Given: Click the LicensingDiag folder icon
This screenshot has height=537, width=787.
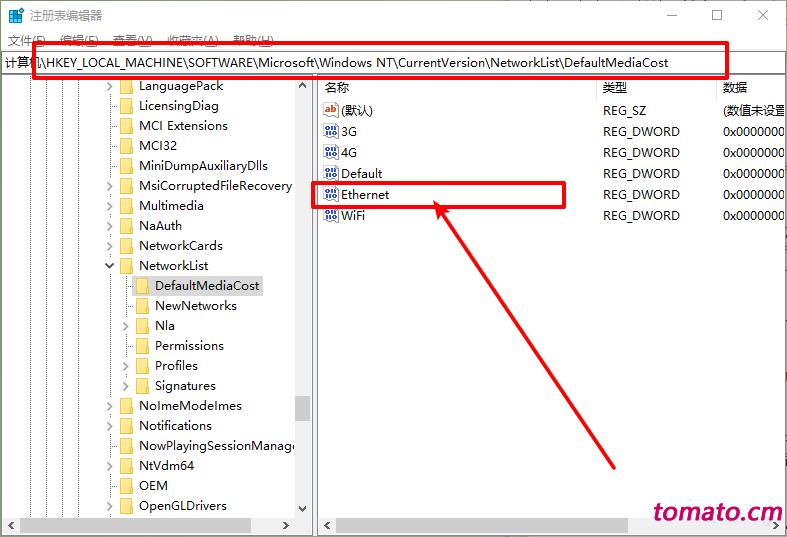Looking at the screenshot, I should [x=126, y=106].
